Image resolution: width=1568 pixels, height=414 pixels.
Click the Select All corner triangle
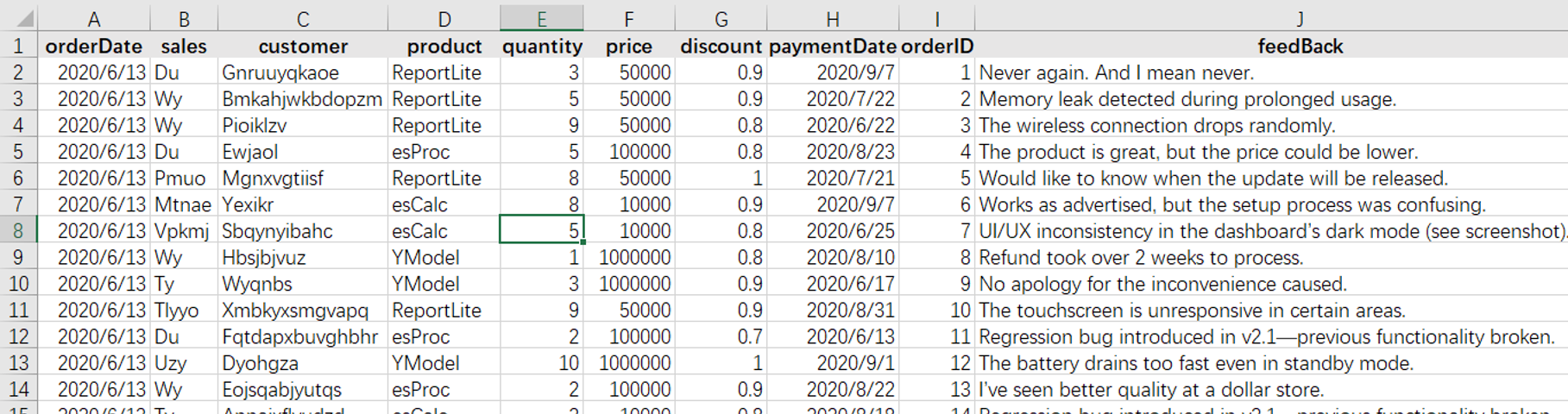24,19
